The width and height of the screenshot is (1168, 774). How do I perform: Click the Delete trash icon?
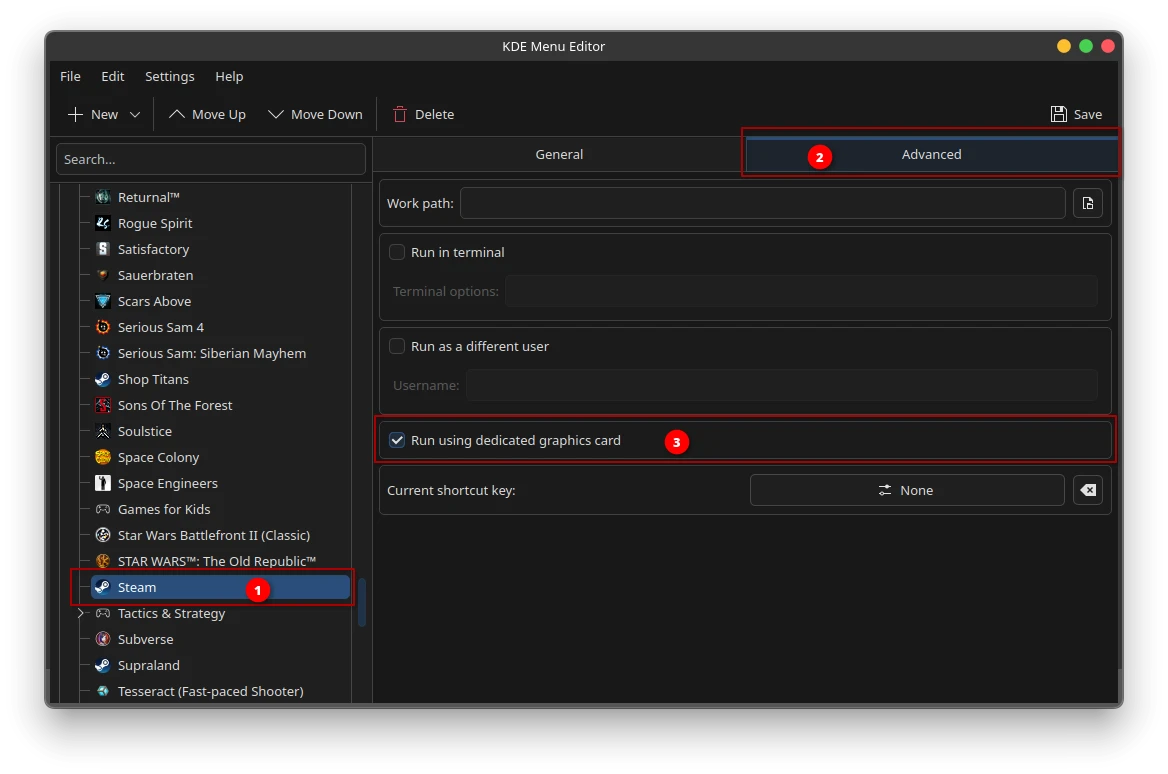pyautogui.click(x=400, y=115)
